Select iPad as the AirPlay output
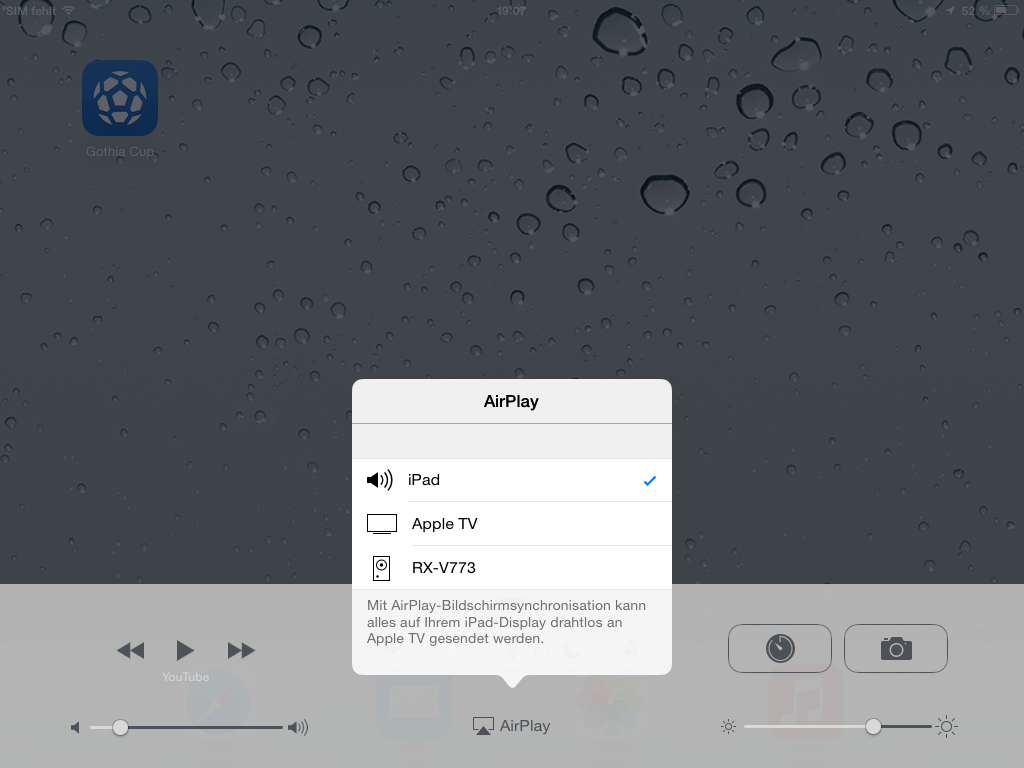 coord(511,480)
